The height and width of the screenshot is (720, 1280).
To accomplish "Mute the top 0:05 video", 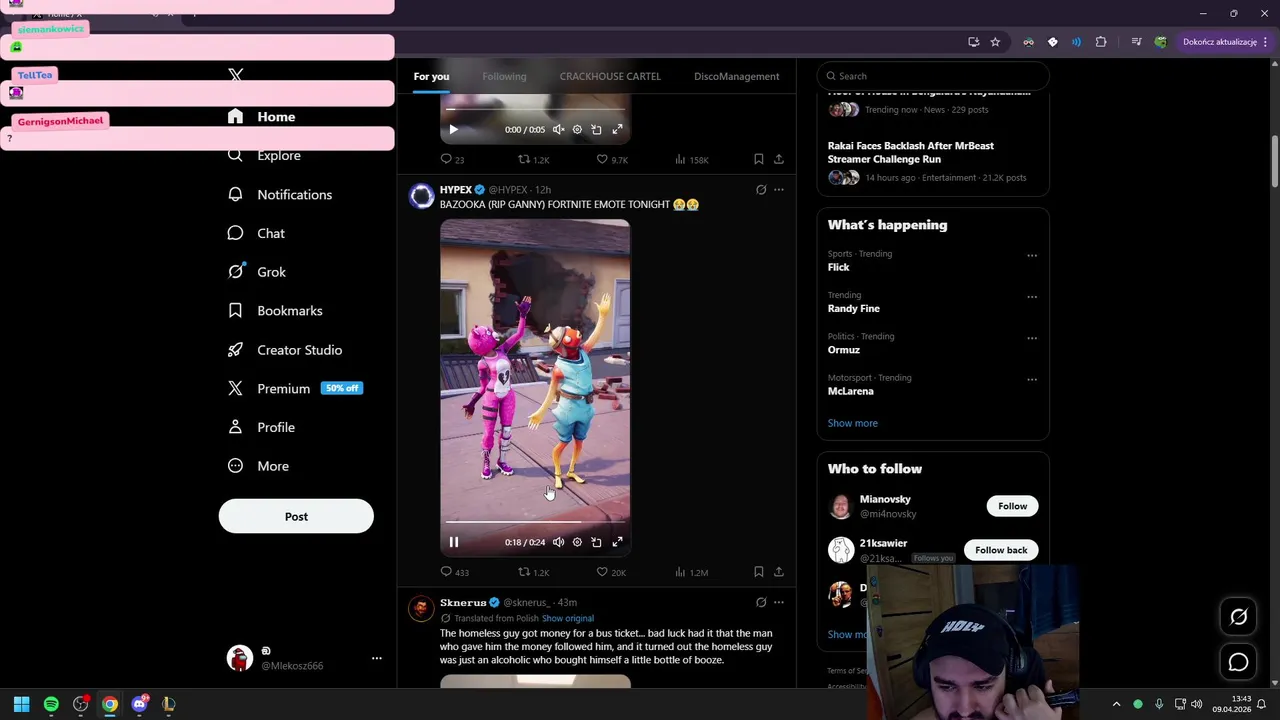I will pos(558,129).
